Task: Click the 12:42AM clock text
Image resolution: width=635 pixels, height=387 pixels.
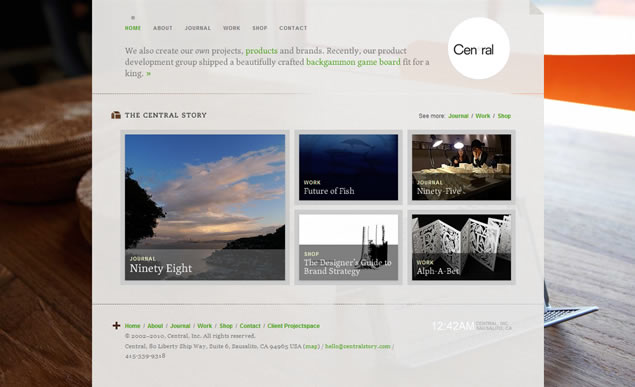Action: pyautogui.click(x=453, y=326)
